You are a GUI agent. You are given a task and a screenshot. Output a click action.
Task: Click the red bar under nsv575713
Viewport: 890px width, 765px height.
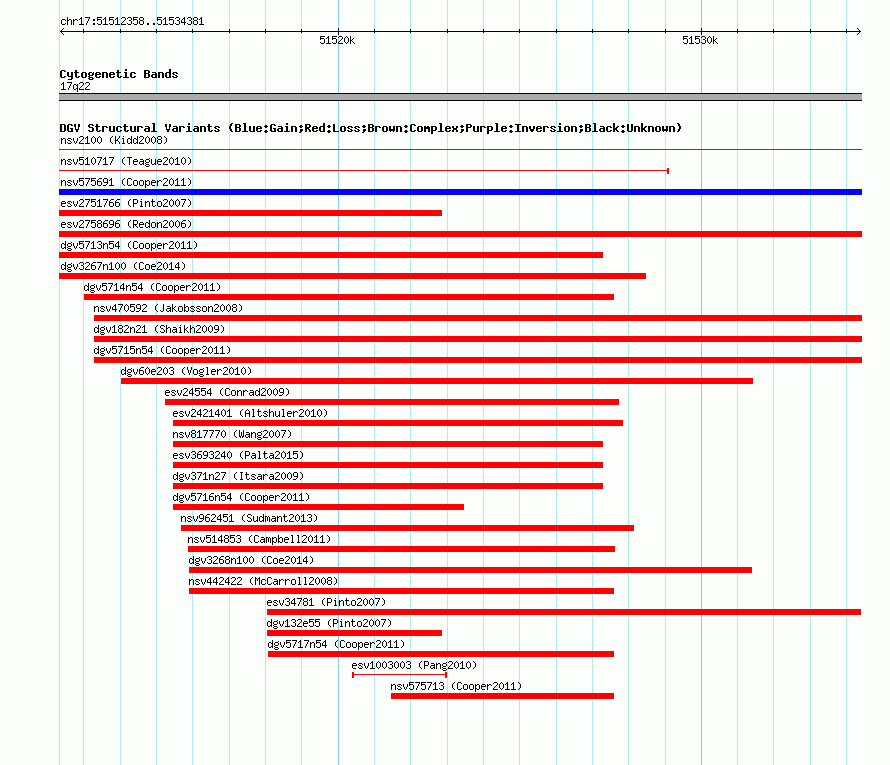tap(502, 696)
